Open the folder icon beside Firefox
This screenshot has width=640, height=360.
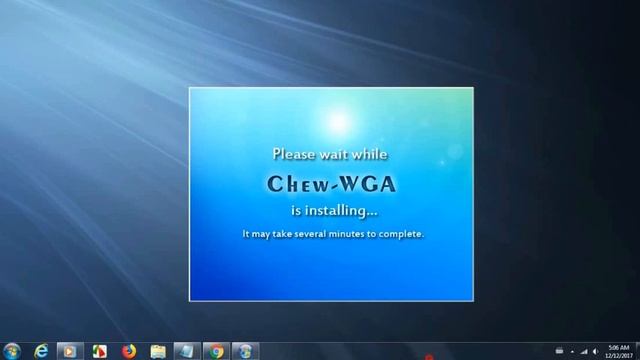pos(158,351)
